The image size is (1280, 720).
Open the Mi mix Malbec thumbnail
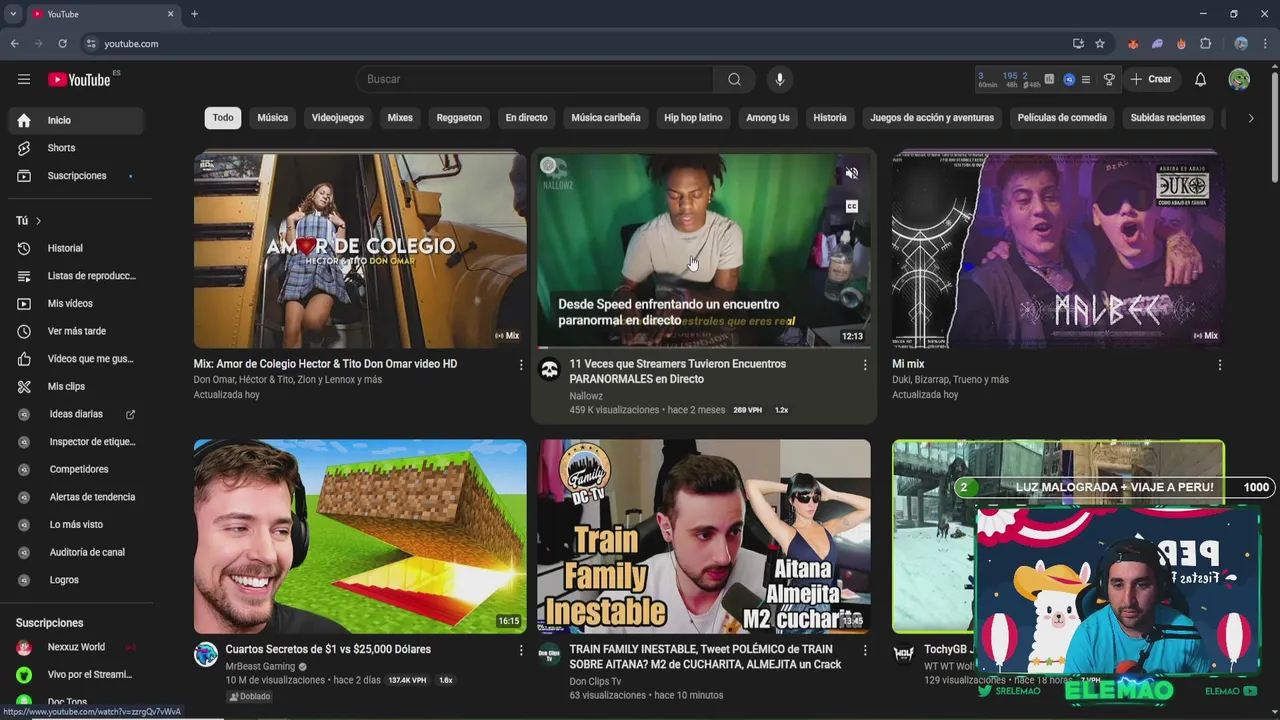click(x=1058, y=250)
